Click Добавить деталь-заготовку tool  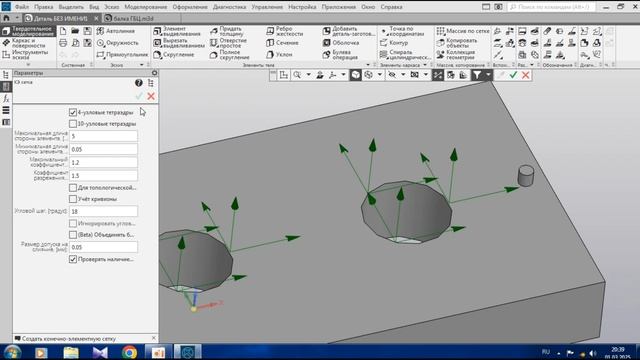pos(349,31)
